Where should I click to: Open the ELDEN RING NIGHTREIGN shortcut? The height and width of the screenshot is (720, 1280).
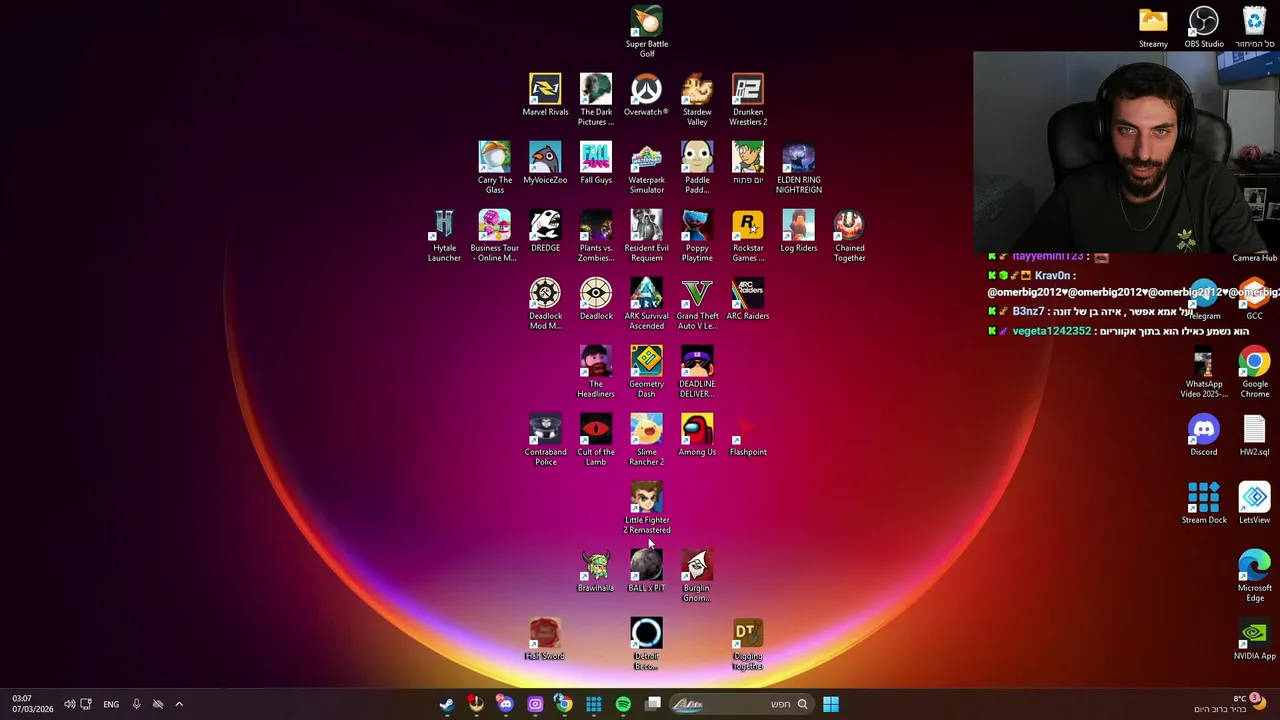point(799,168)
